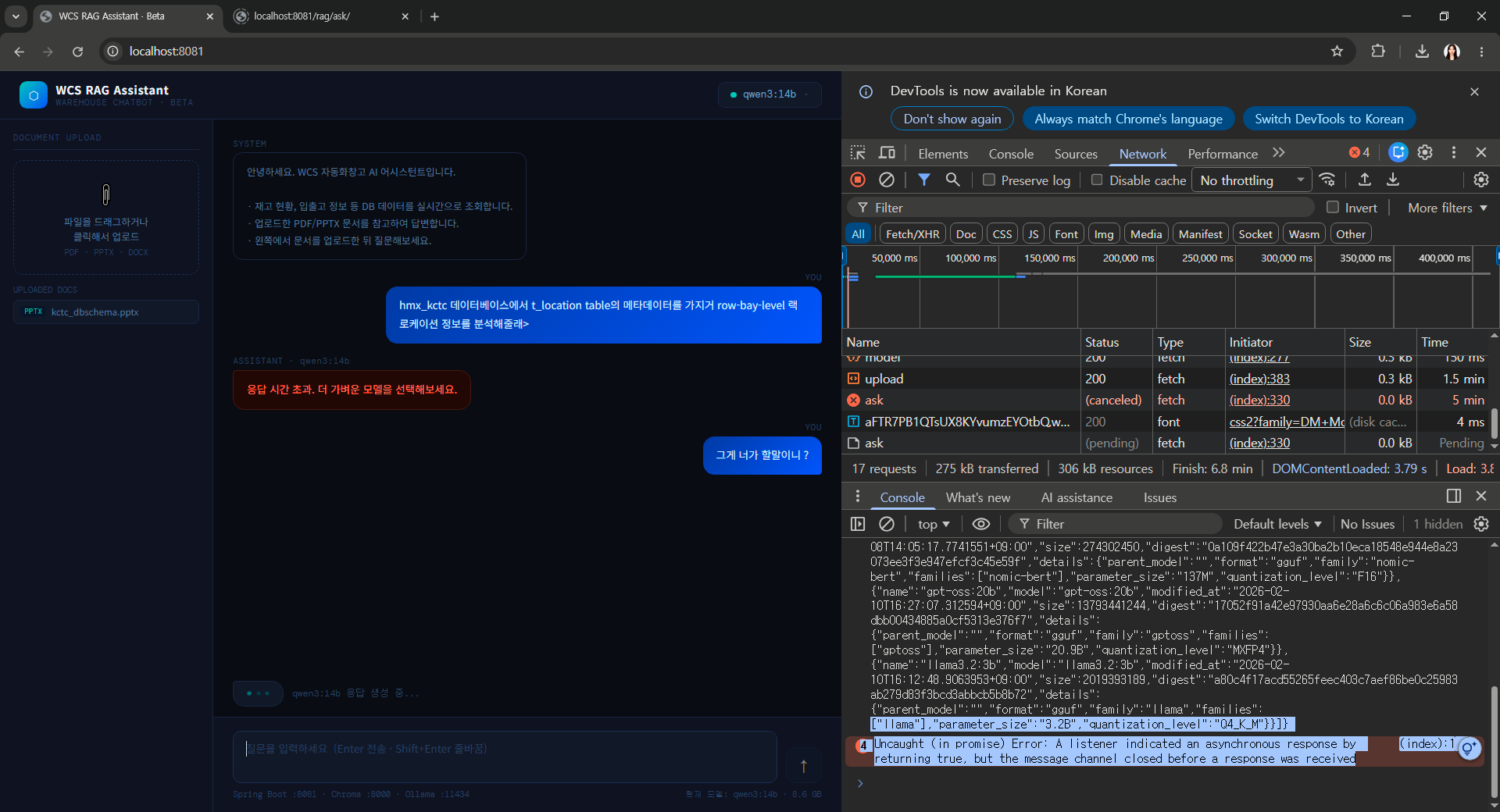Open Network panel settings gear
The image size is (1500, 812).
point(1480,180)
